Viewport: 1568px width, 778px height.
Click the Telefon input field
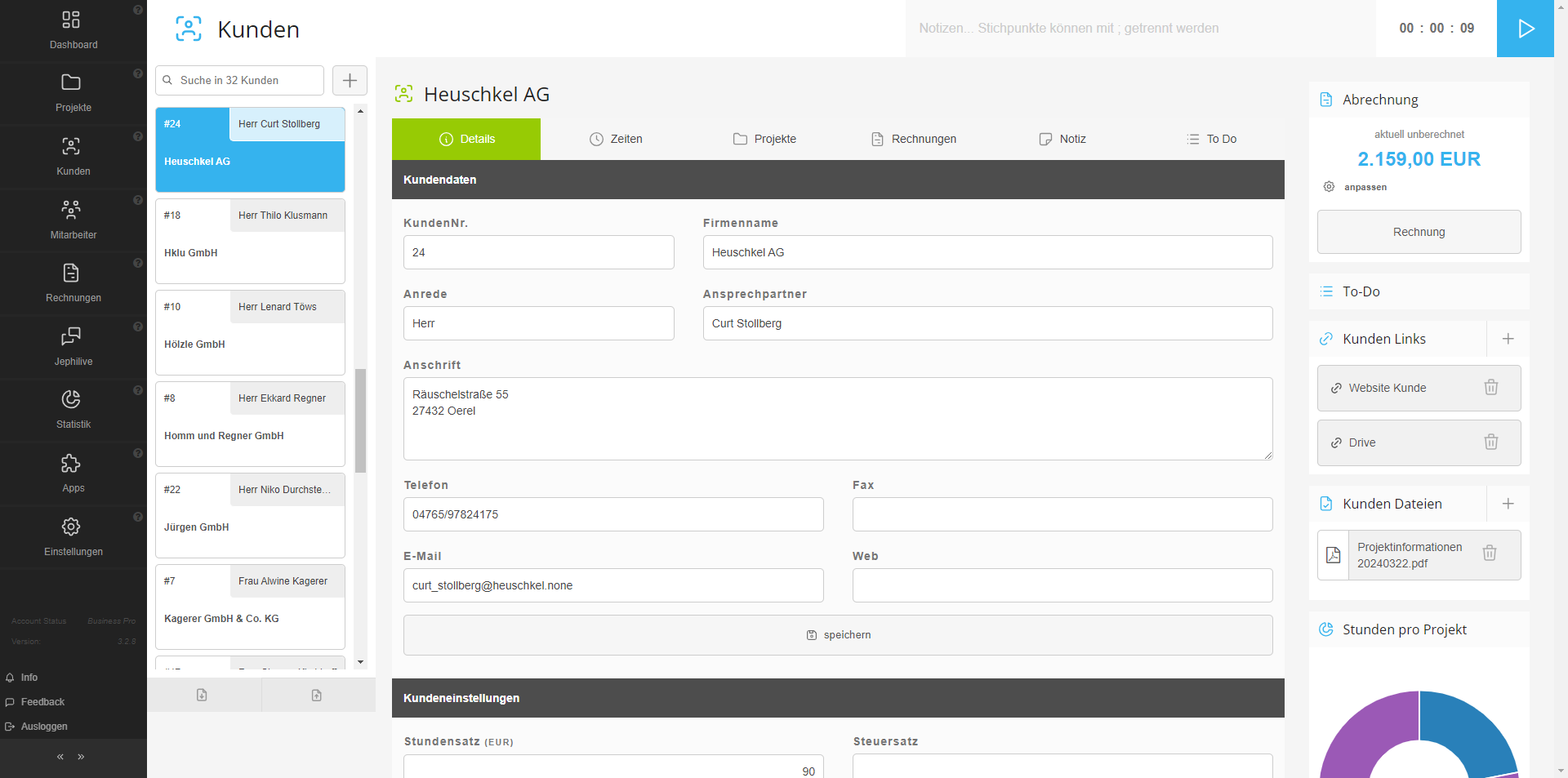(612, 514)
